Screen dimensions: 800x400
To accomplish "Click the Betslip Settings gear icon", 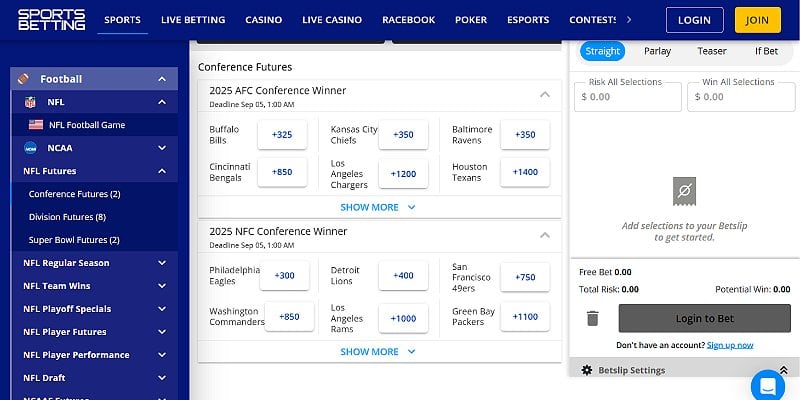I will [x=587, y=370].
